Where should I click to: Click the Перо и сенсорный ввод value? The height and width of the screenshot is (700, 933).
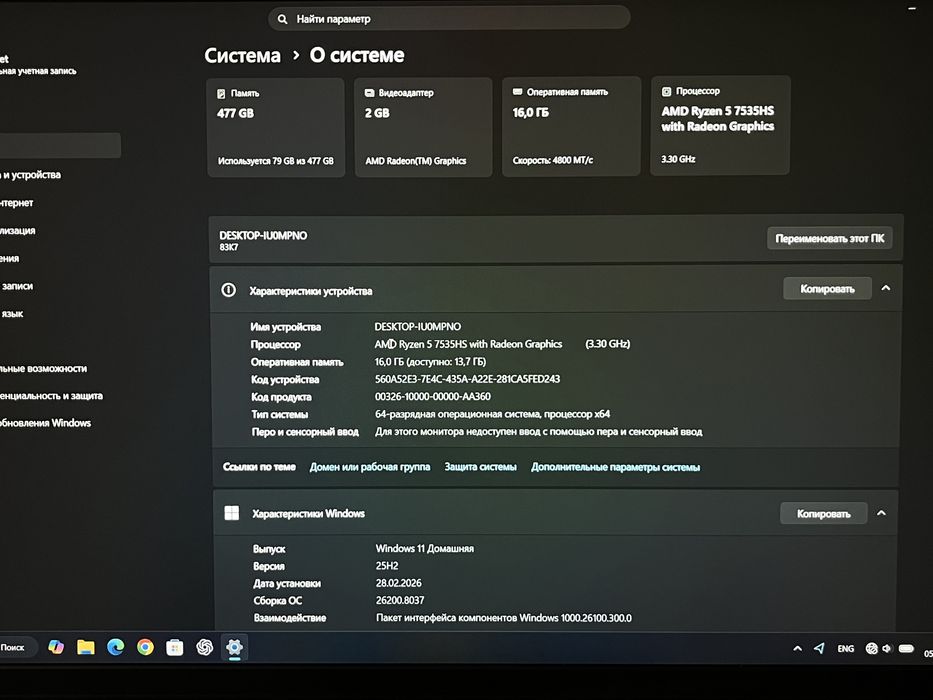coord(538,432)
